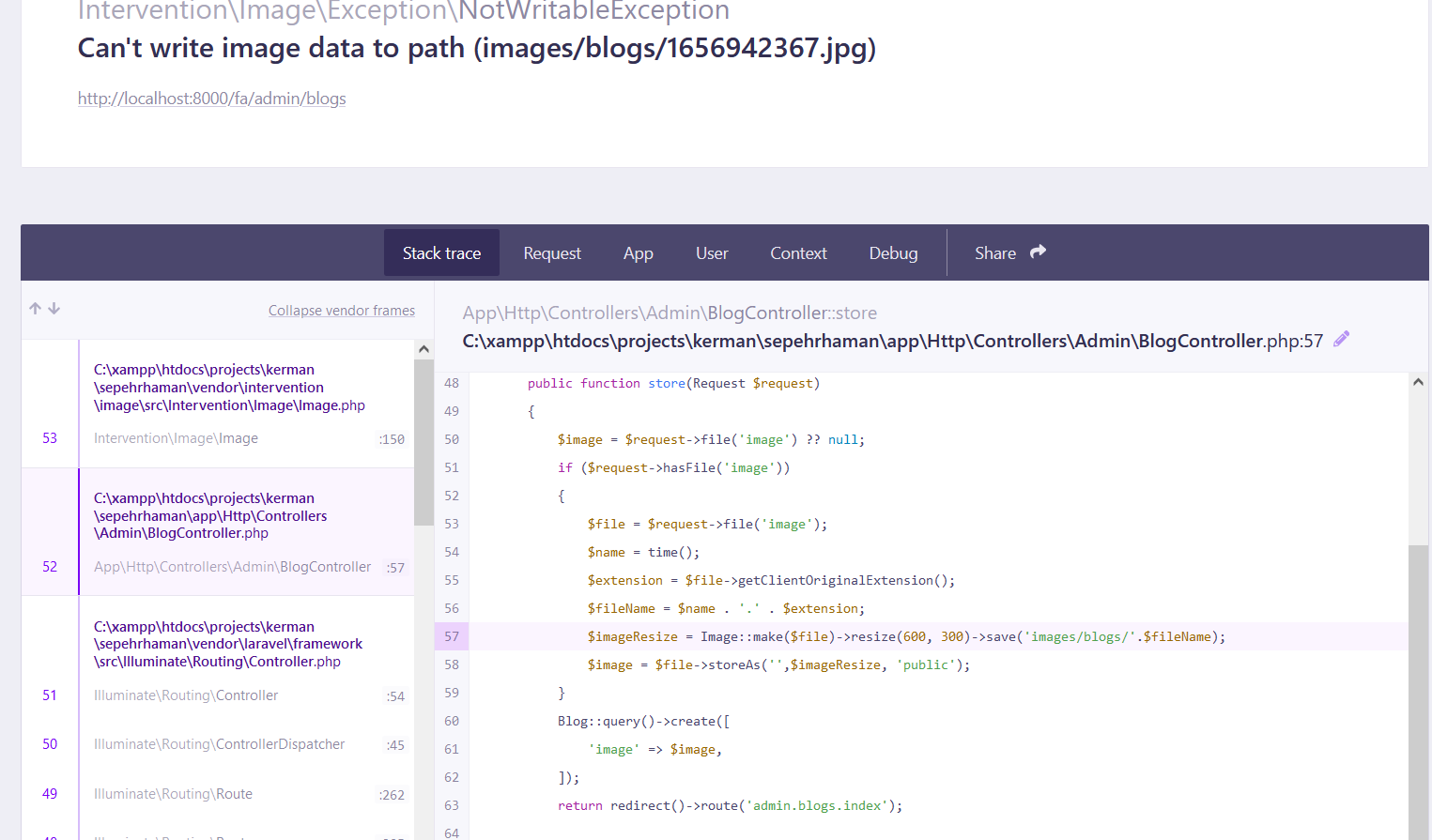The image size is (1432, 840).
Task: Select frame 52 BlogController
Action: (x=218, y=532)
